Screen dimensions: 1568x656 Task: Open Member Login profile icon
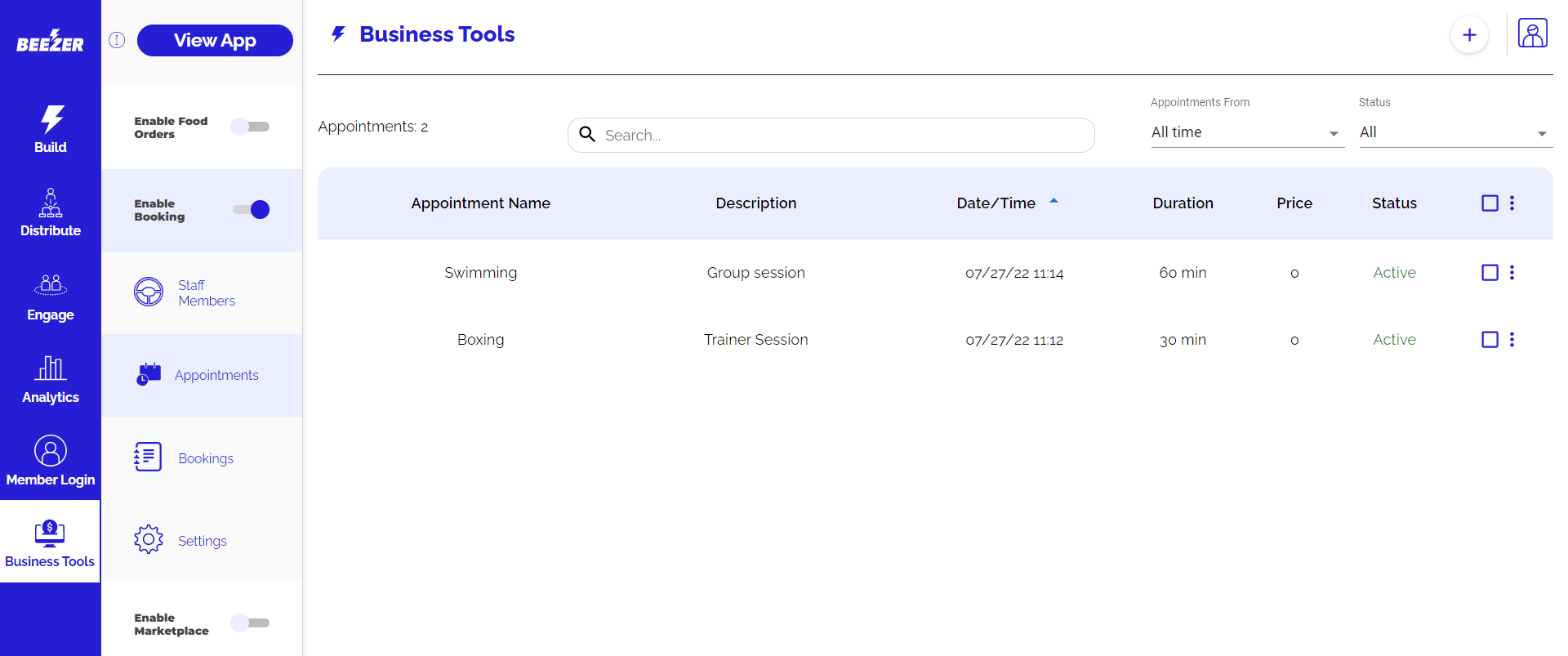51,451
